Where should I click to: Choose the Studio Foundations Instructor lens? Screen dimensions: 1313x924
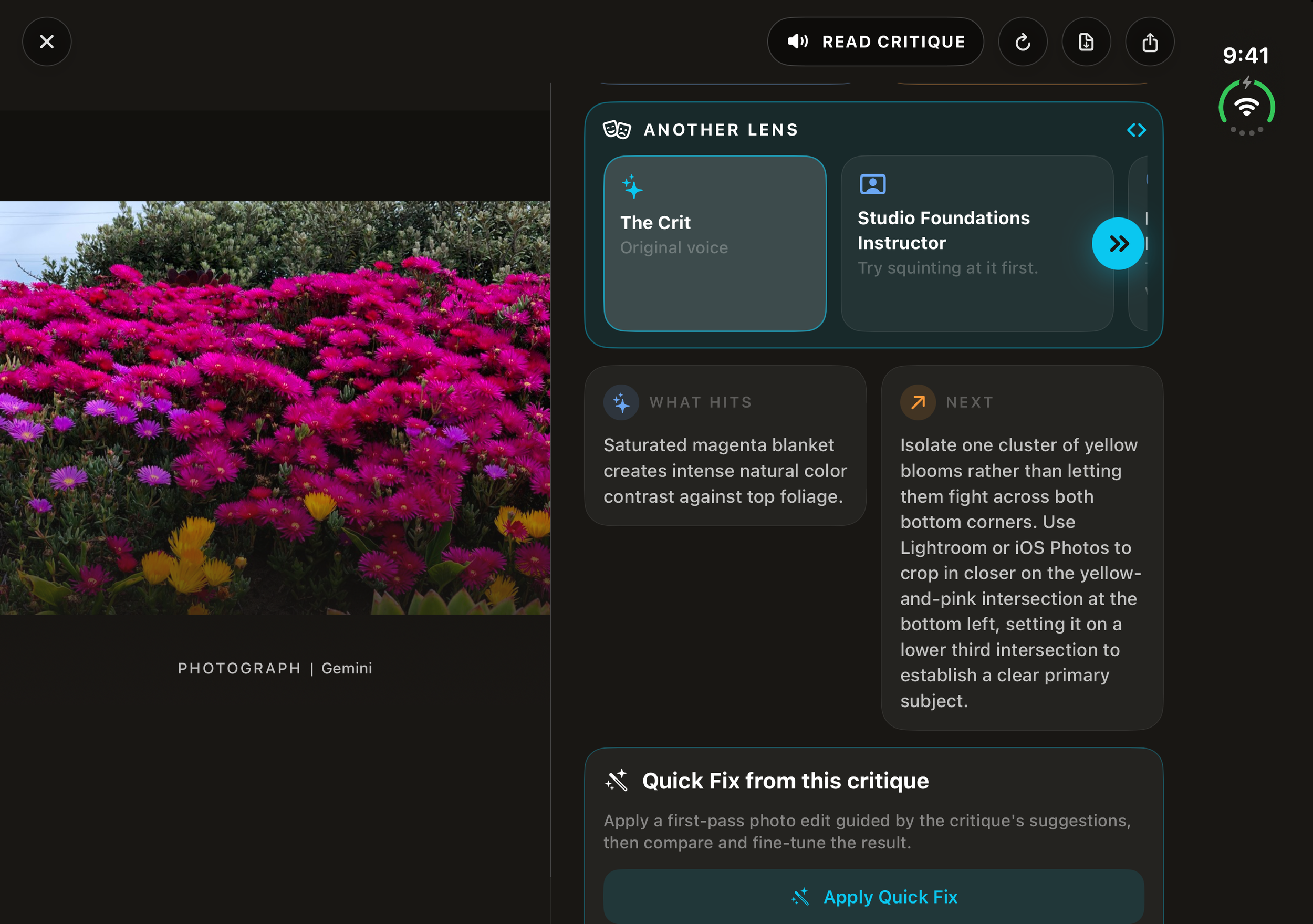[977, 244]
